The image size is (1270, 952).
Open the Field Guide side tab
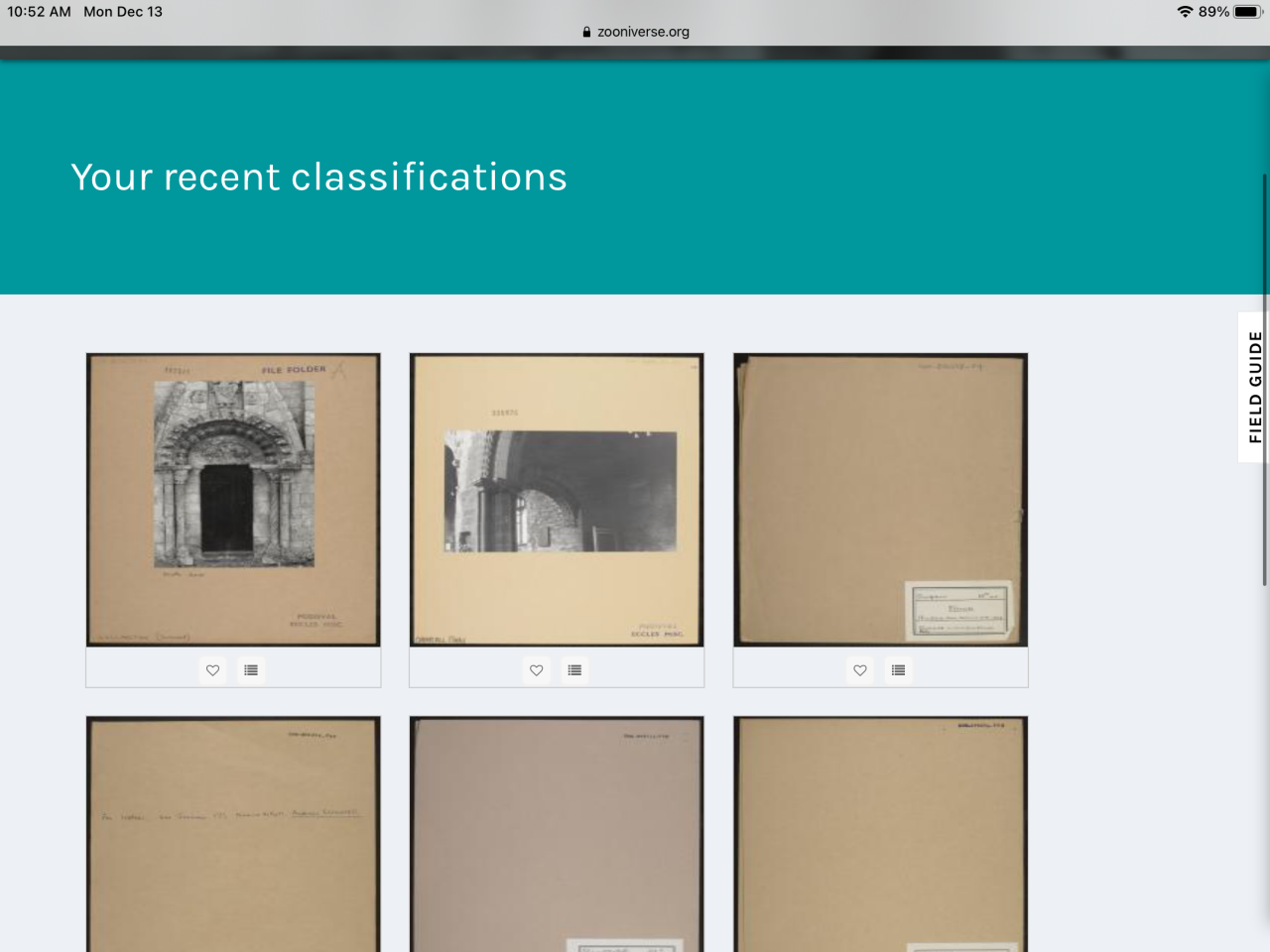pyautogui.click(x=1254, y=387)
